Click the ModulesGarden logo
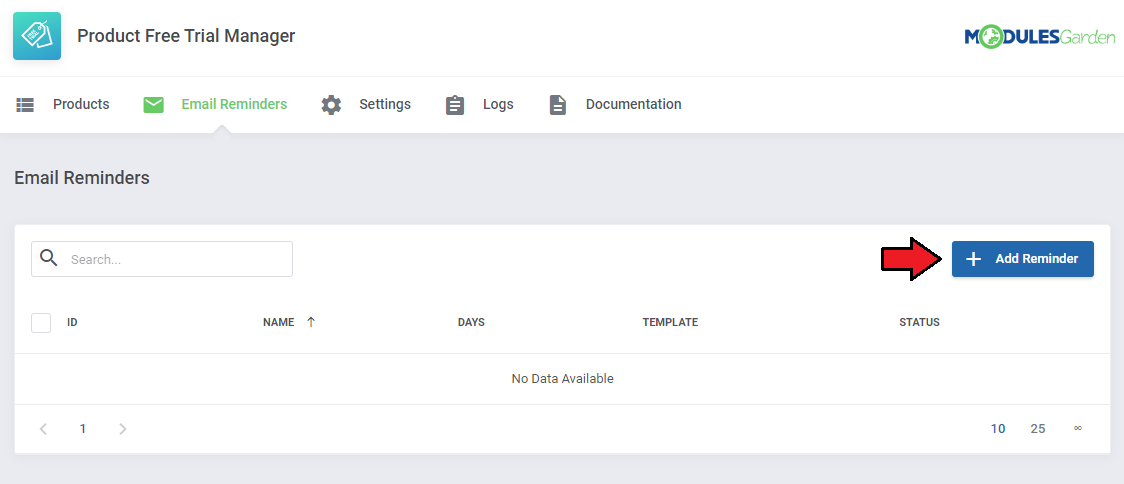This screenshot has width=1124, height=484. pos(1039,37)
